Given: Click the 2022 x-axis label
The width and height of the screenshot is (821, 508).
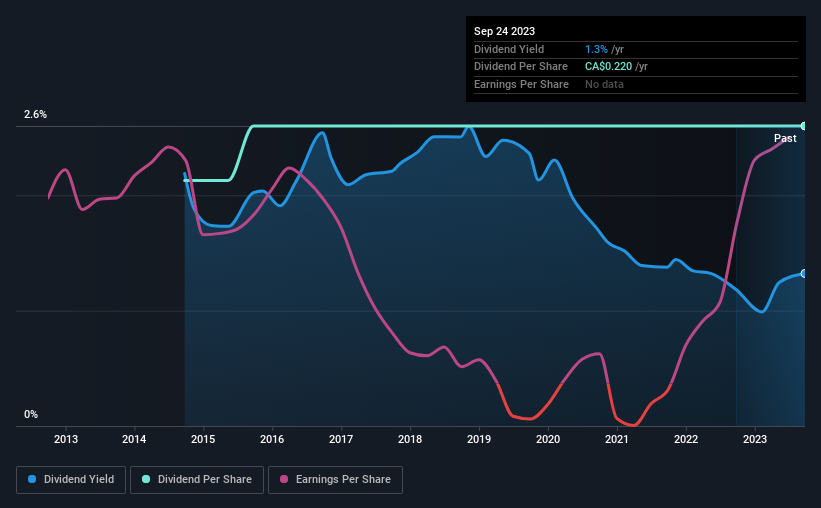Looking at the screenshot, I should [x=686, y=439].
